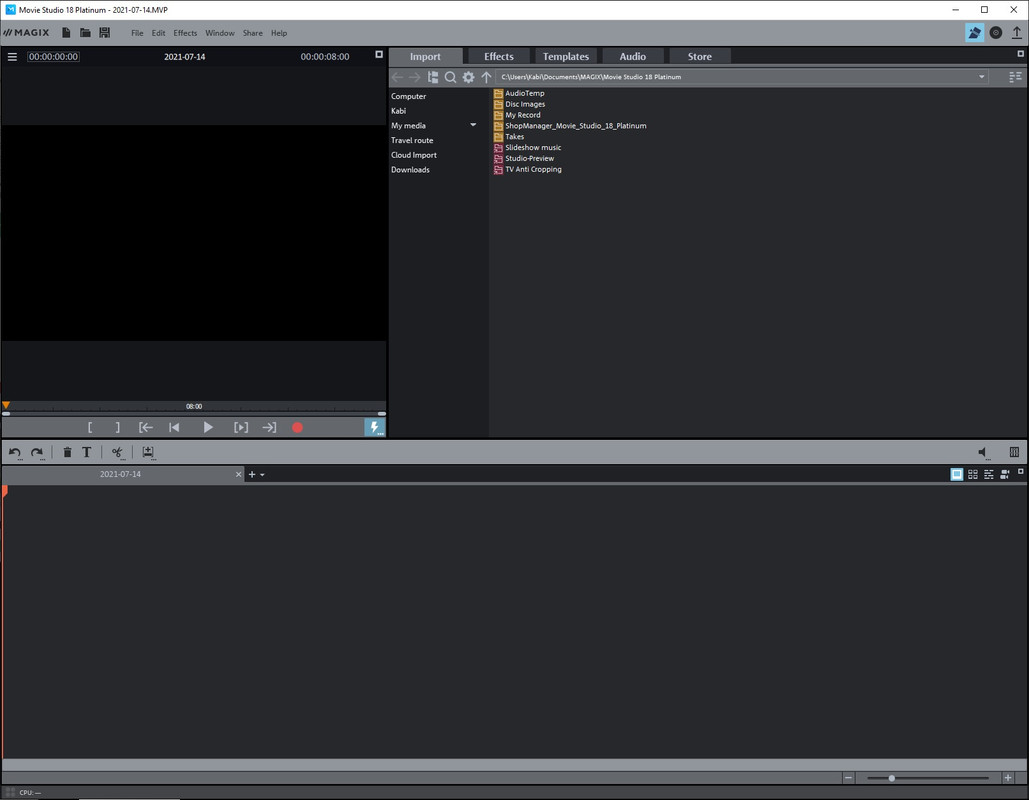
Task: Select the Slideshow music item
Action: (528, 148)
